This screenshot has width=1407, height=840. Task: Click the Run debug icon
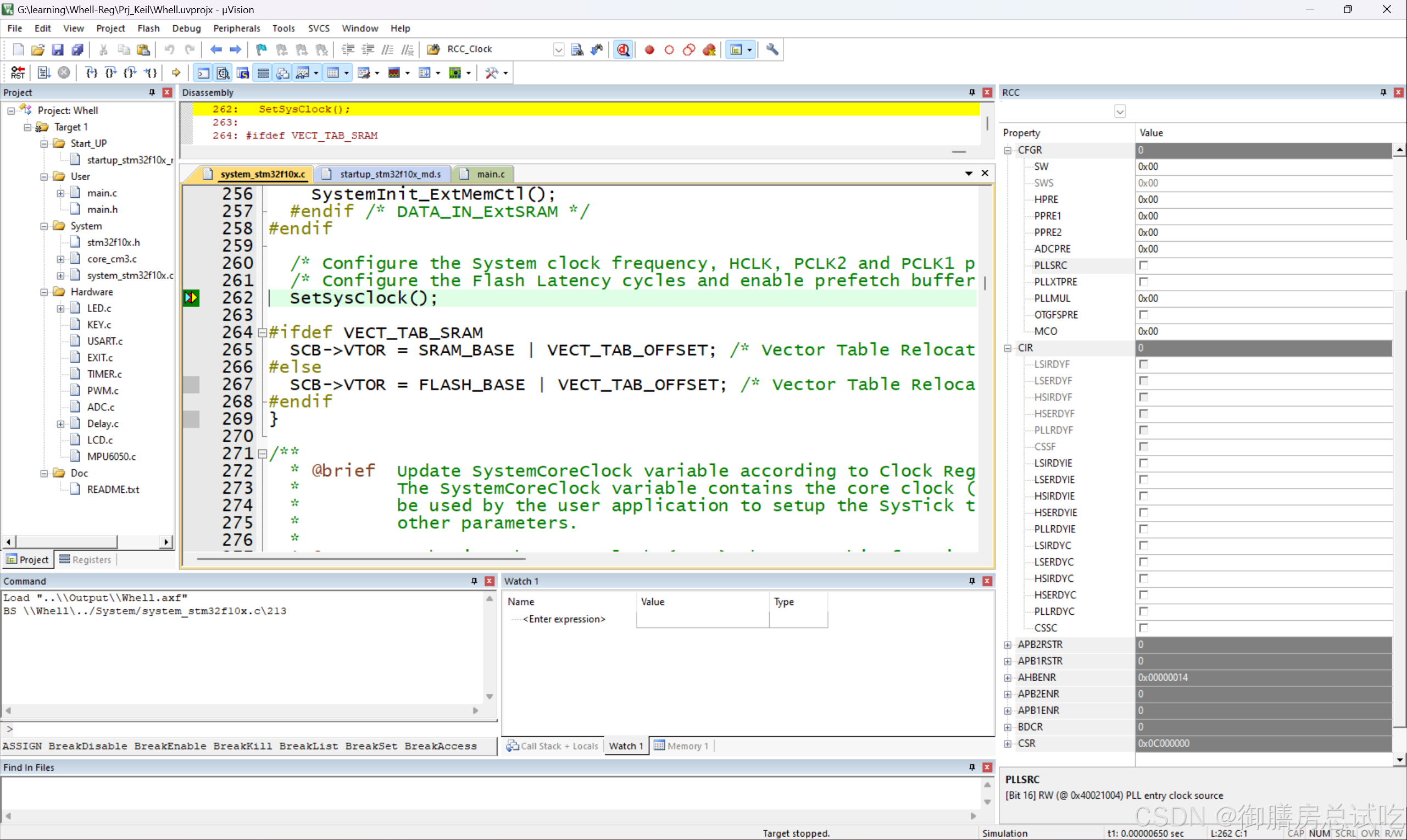click(x=44, y=73)
